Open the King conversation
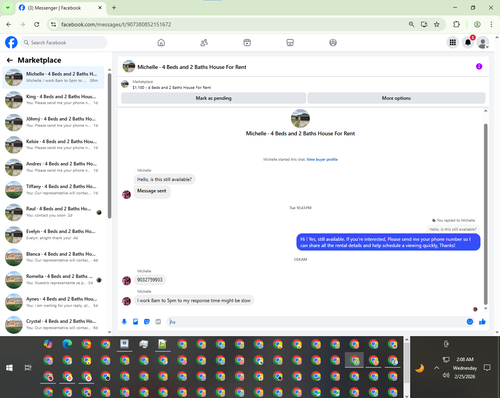This screenshot has width=500, height=398. (x=53, y=100)
